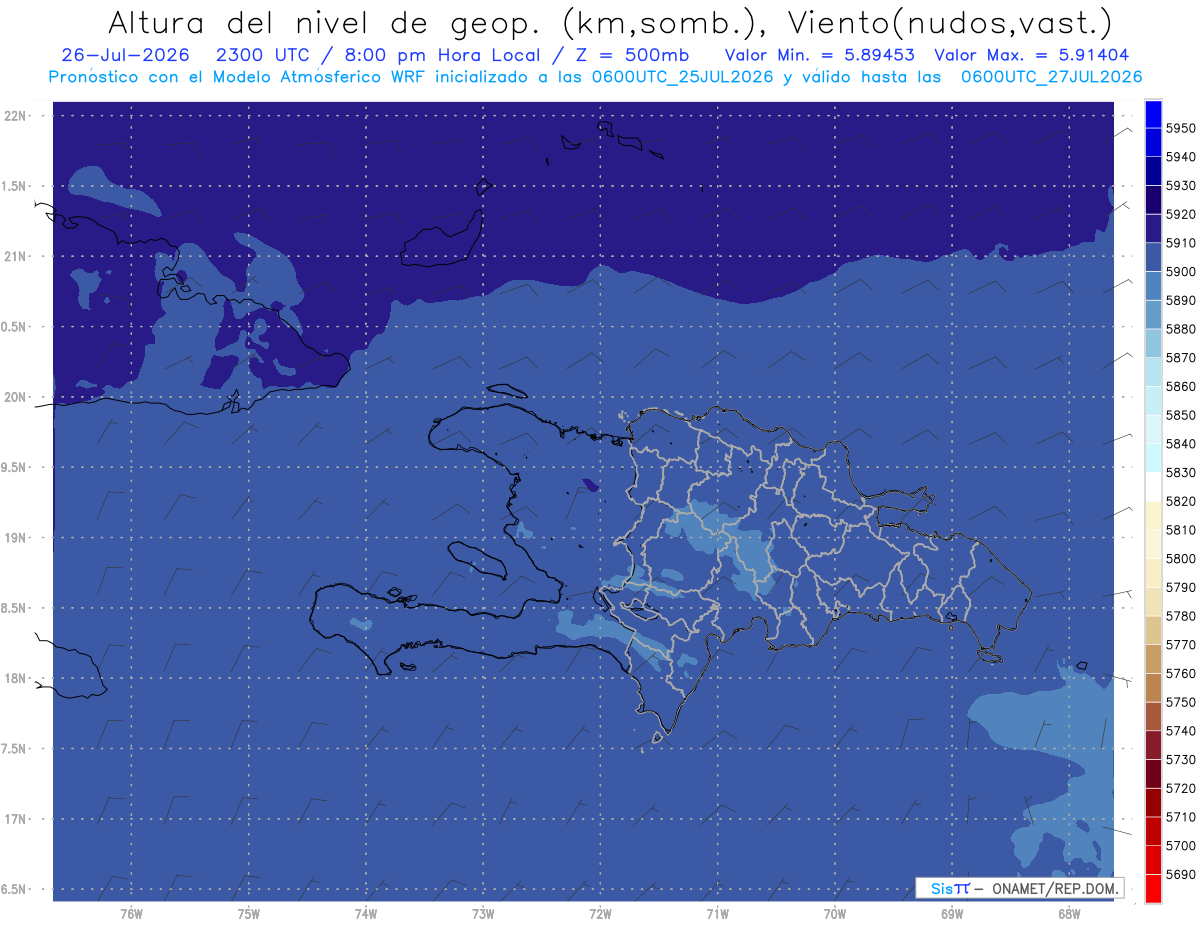Click the "20N" latitude label
1200x927 pixels.
(15, 397)
